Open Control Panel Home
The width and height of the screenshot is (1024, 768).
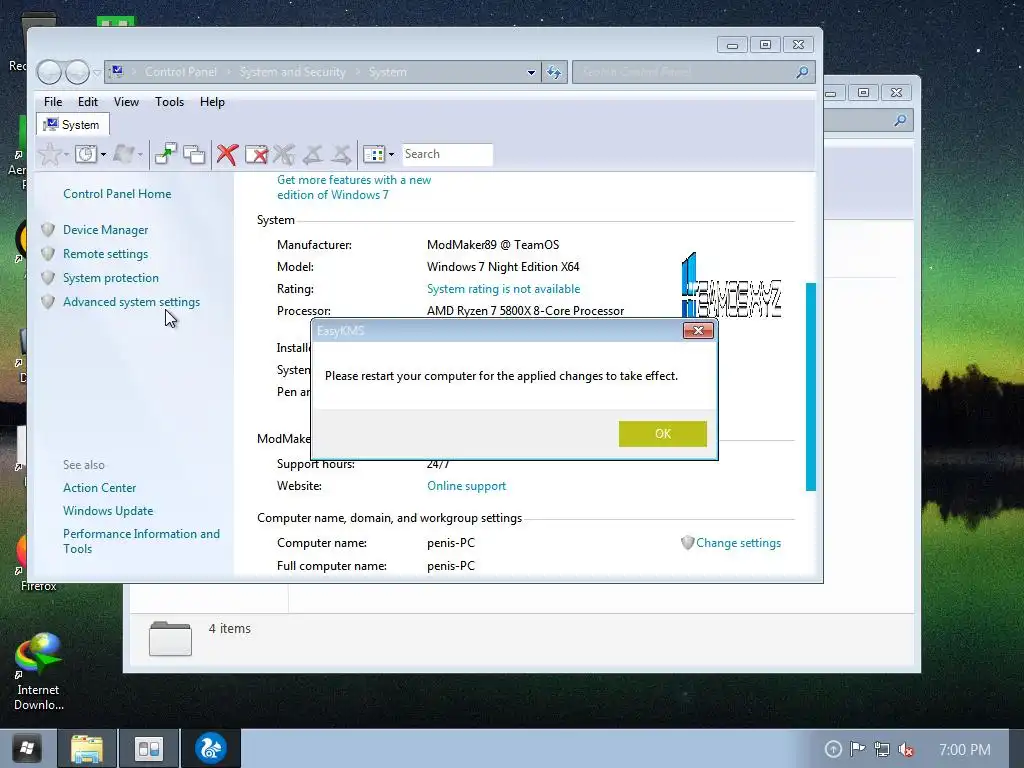click(x=117, y=194)
